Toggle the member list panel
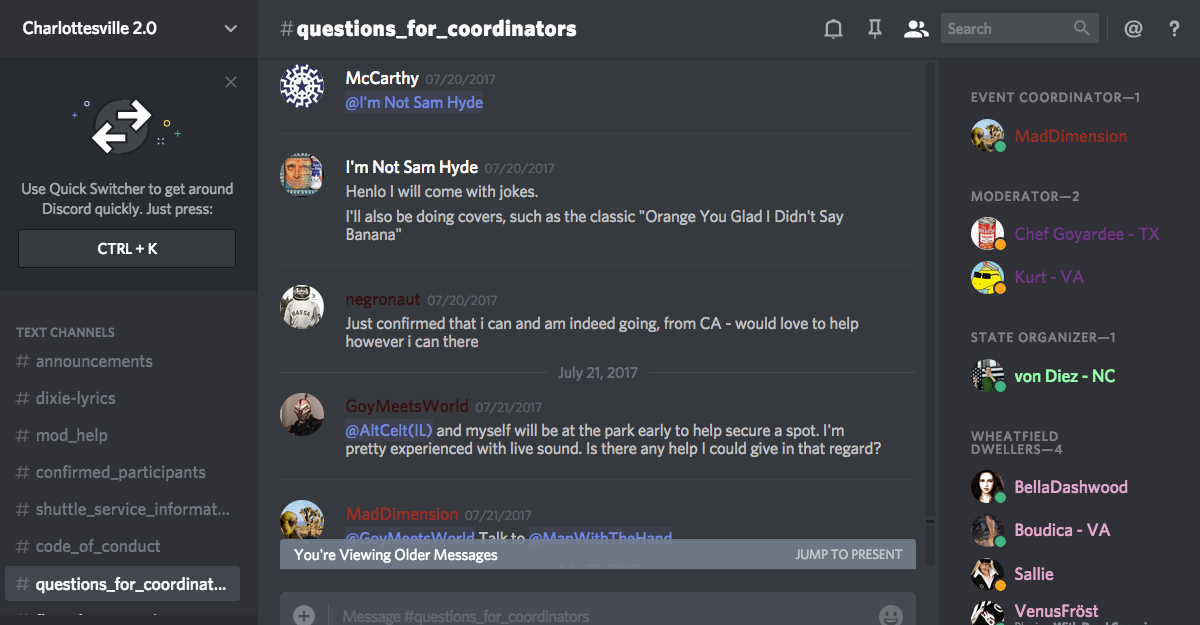The width and height of the screenshot is (1200, 625). 916,29
